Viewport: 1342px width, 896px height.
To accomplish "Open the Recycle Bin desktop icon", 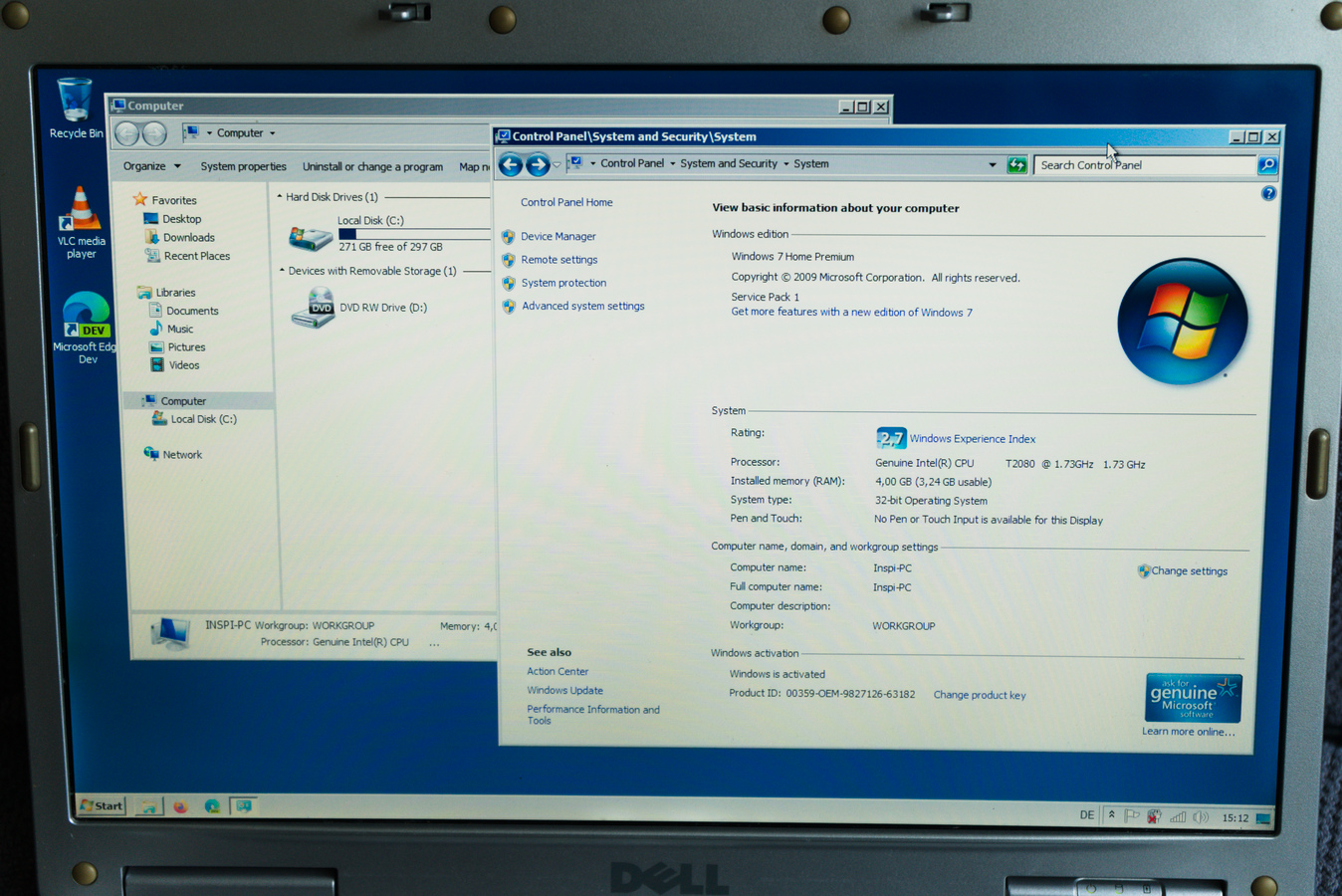I will 75,108.
